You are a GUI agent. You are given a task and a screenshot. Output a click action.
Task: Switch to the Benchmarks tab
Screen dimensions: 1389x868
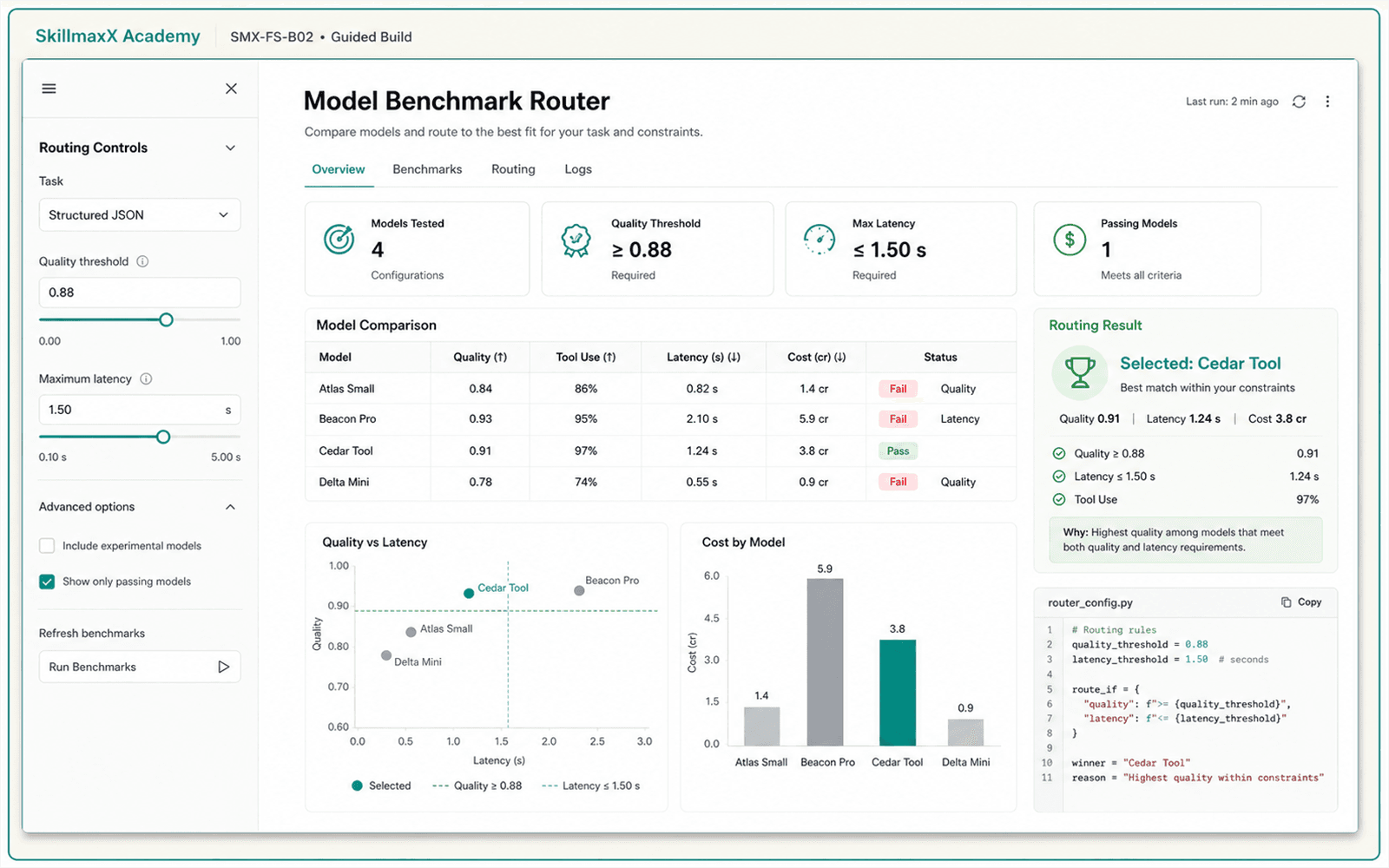point(427,169)
